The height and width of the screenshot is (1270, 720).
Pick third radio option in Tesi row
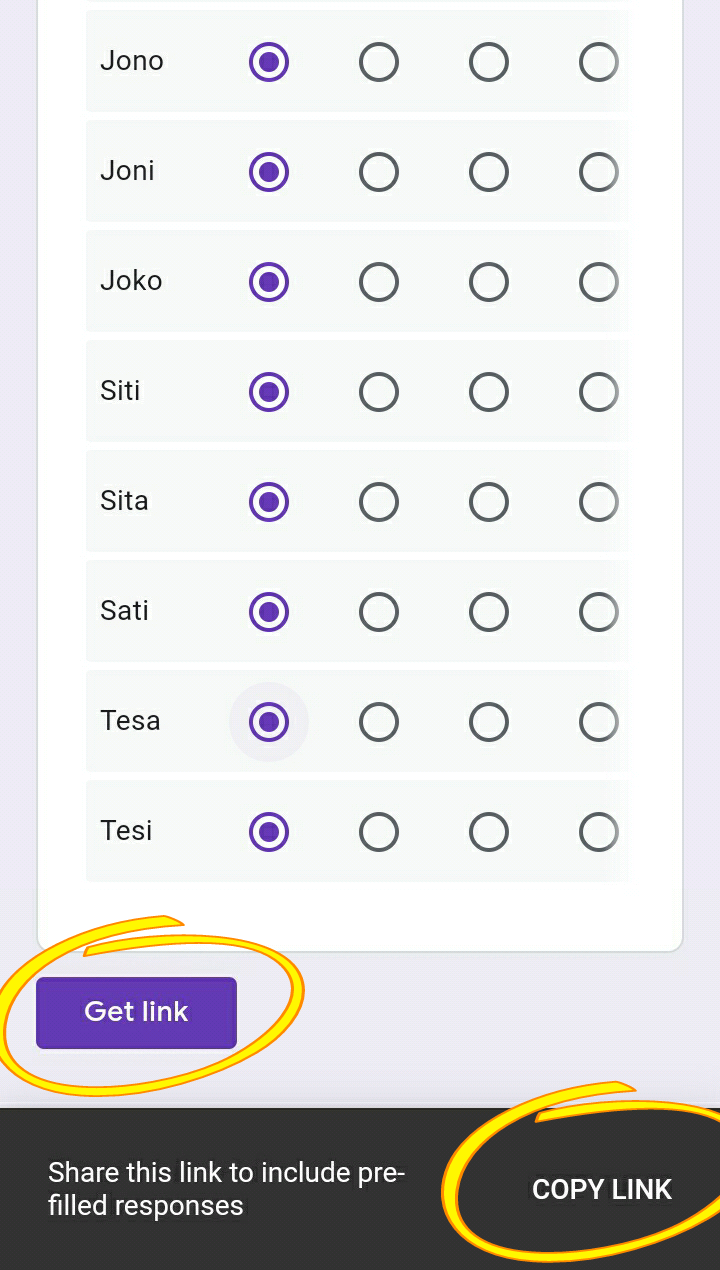[x=488, y=832]
